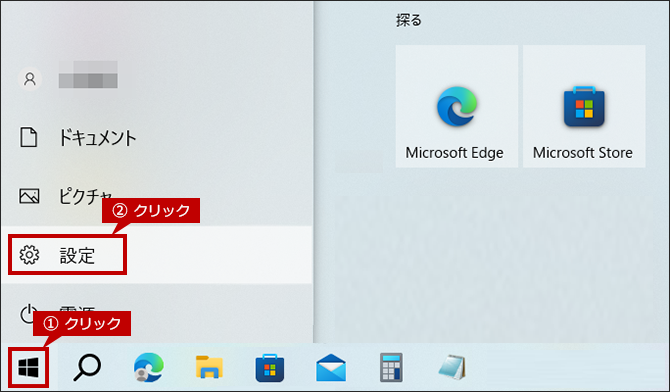The image size is (670, 392).
Task: Click the user account avatar icon
Action: tap(30, 79)
